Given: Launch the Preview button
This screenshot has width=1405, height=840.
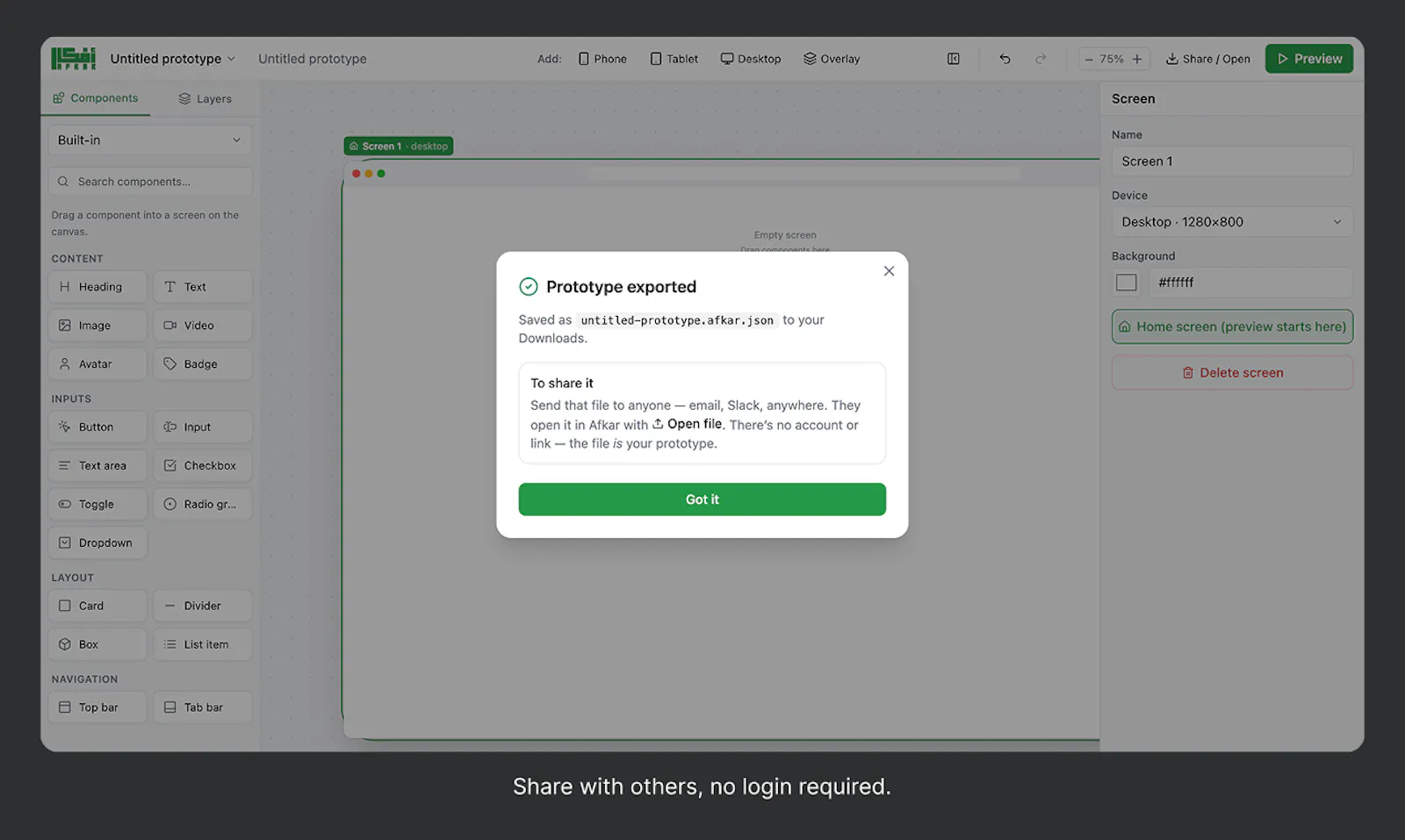Looking at the screenshot, I should [x=1308, y=59].
